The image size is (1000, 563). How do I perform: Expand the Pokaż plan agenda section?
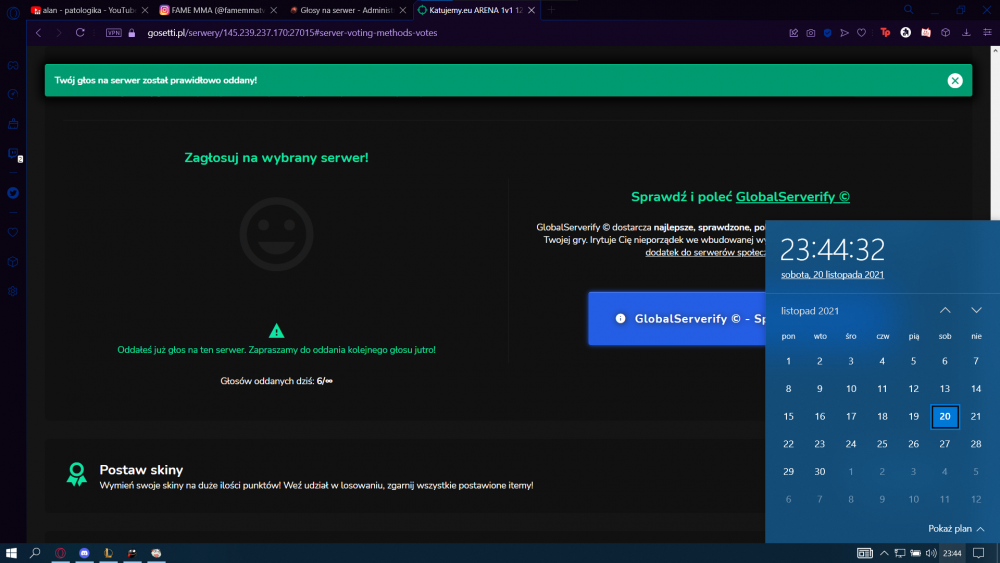point(956,529)
